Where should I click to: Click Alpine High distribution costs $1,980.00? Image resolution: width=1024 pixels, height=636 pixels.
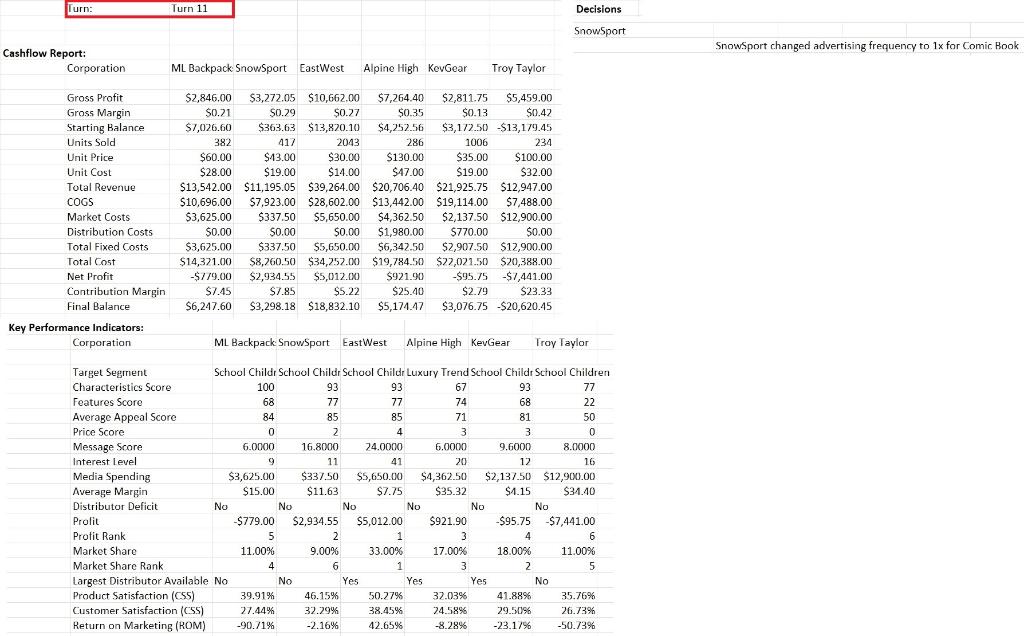[x=400, y=232]
